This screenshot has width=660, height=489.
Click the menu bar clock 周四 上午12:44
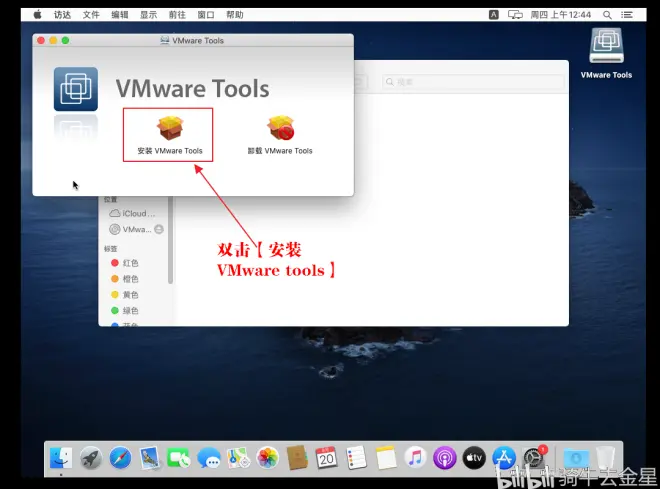561,15
